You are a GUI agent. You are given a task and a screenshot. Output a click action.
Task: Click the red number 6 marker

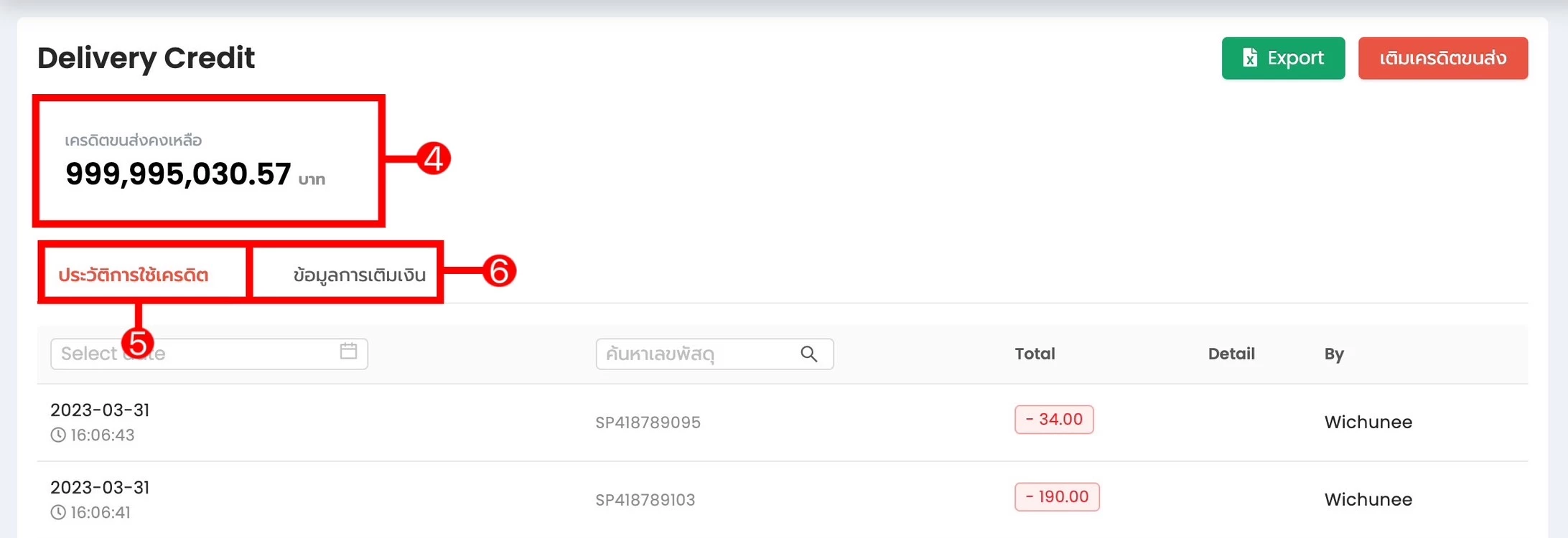[499, 271]
